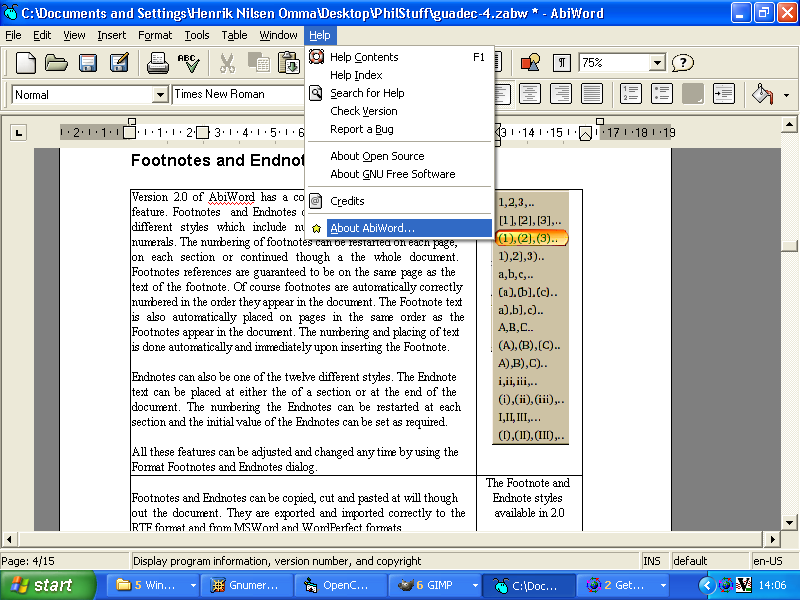Click the insert shapes/image icon
Viewport: 800px width, 600px height.
pyautogui.click(x=530, y=63)
